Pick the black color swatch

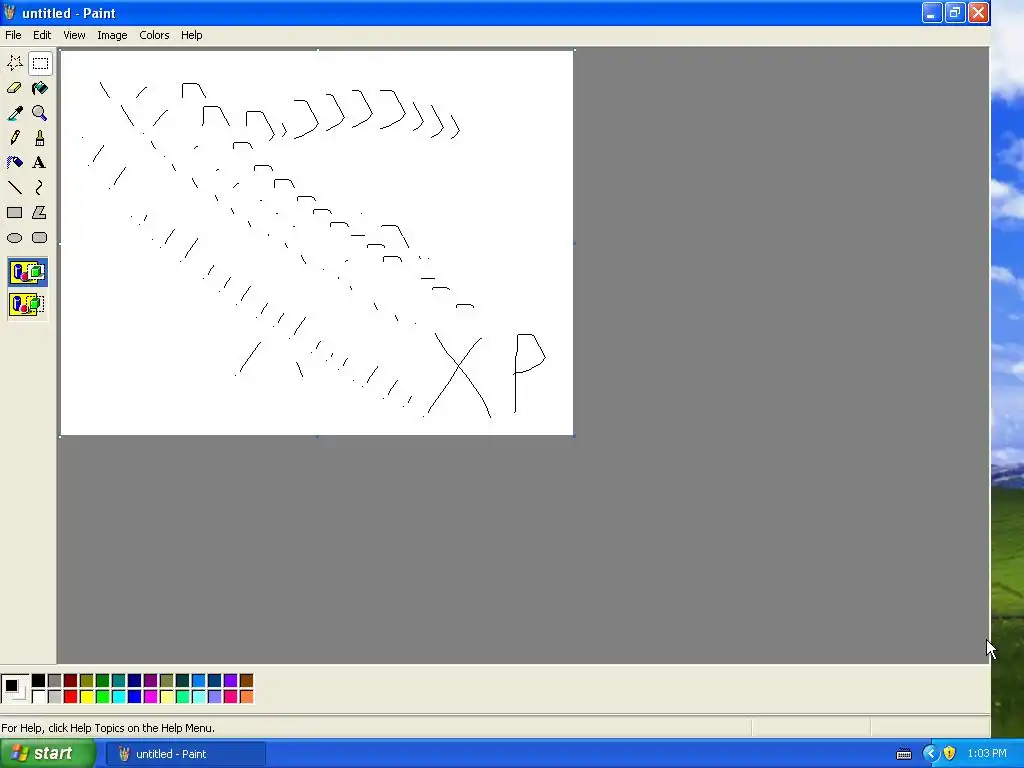click(39, 681)
